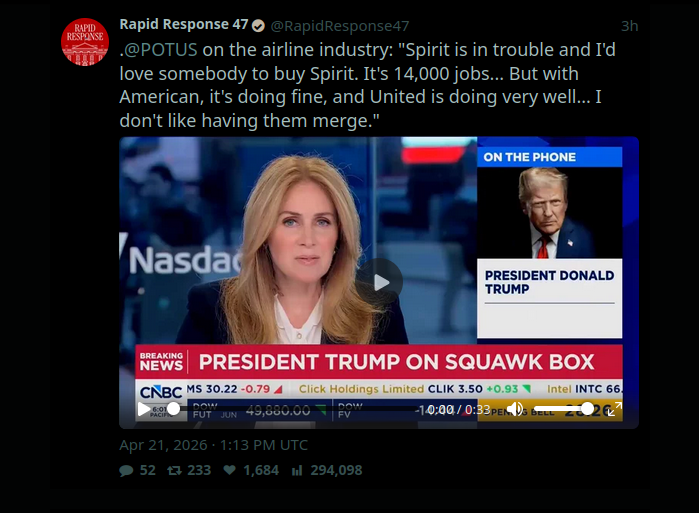Like the post with the heart icon
Image resolution: width=699 pixels, height=513 pixels.
click(x=229, y=470)
